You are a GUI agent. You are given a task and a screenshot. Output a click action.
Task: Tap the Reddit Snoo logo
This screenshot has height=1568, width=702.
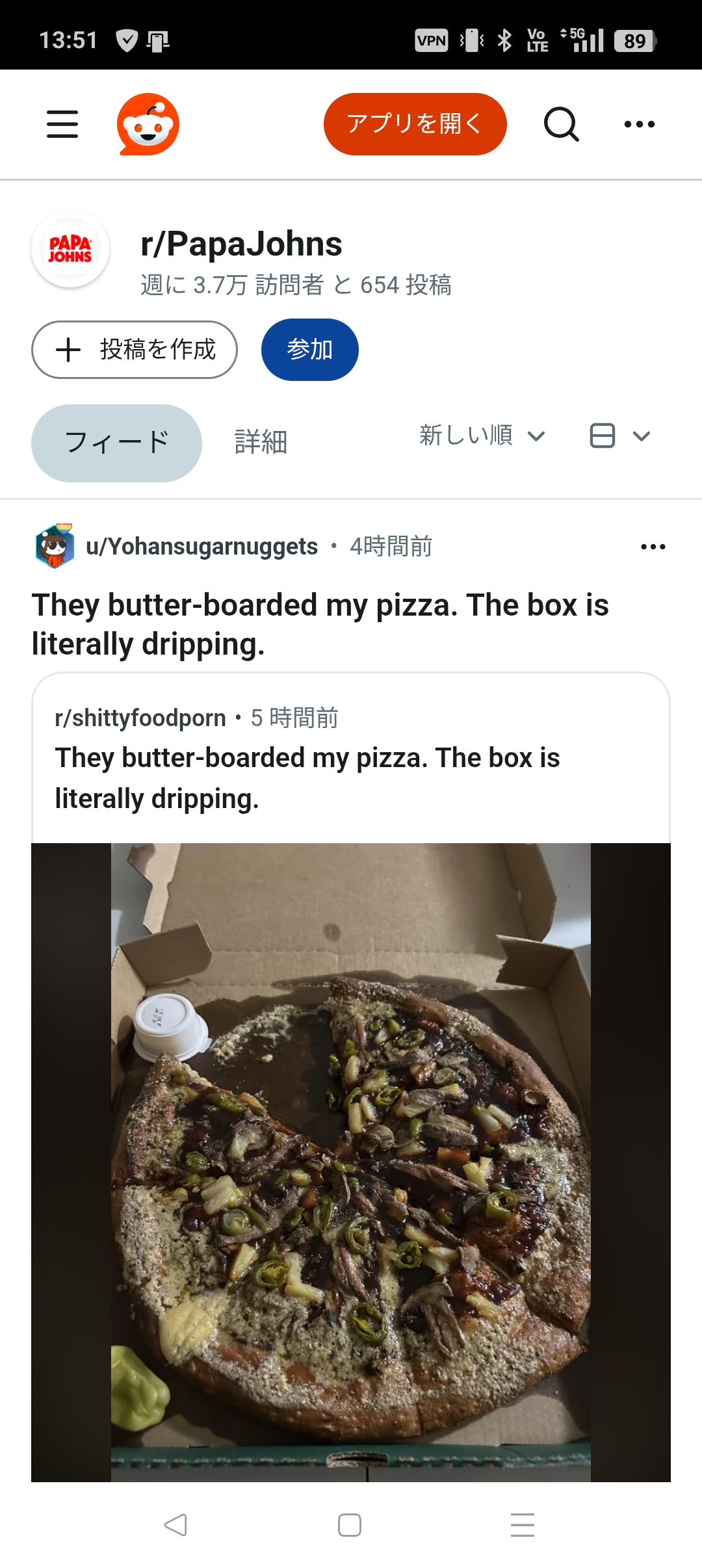click(148, 124)
